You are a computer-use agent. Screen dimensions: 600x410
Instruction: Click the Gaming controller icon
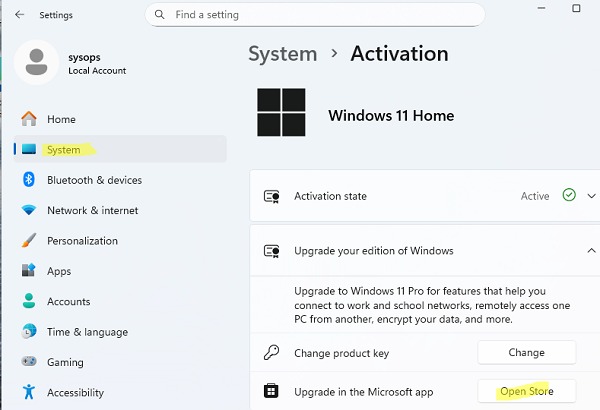[29, 361]
